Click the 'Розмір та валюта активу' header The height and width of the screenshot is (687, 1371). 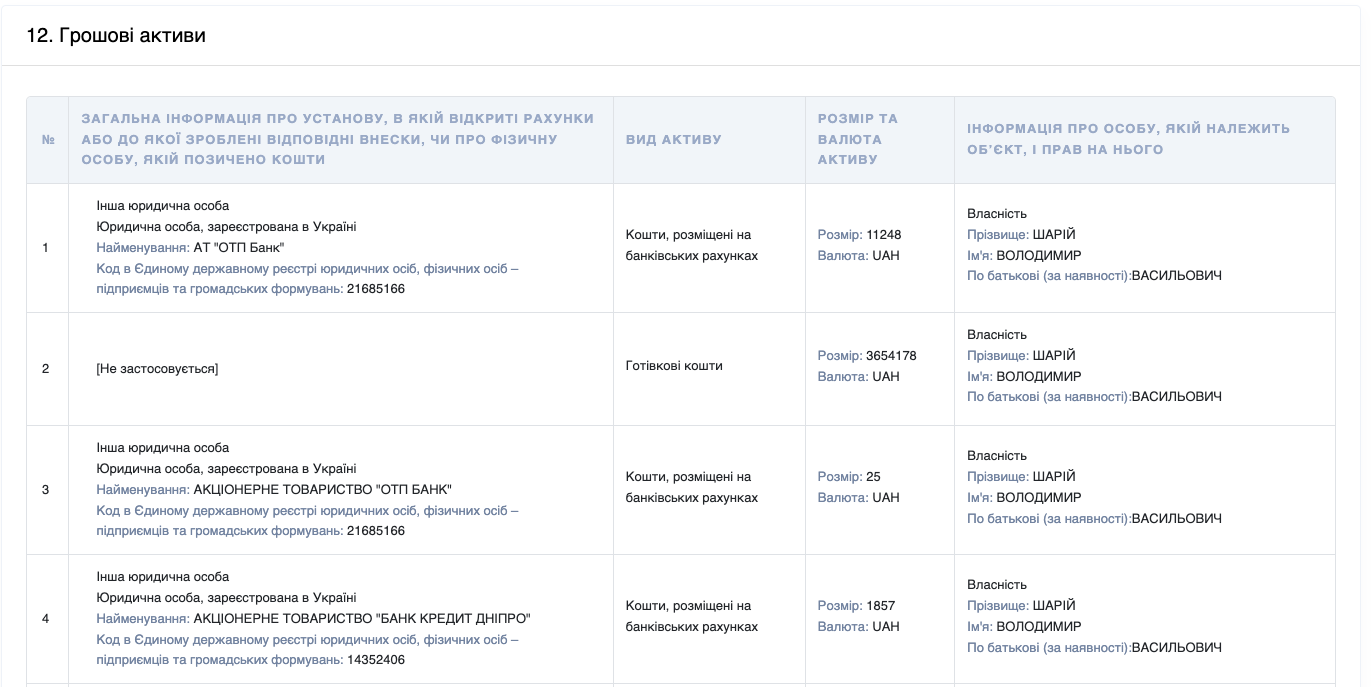pos(880,139)
